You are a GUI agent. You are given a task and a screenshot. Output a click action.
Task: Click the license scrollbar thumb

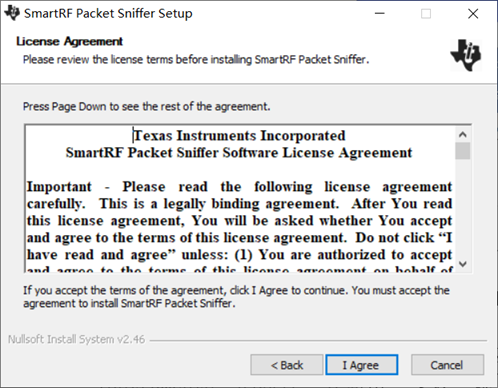point(463,151)
